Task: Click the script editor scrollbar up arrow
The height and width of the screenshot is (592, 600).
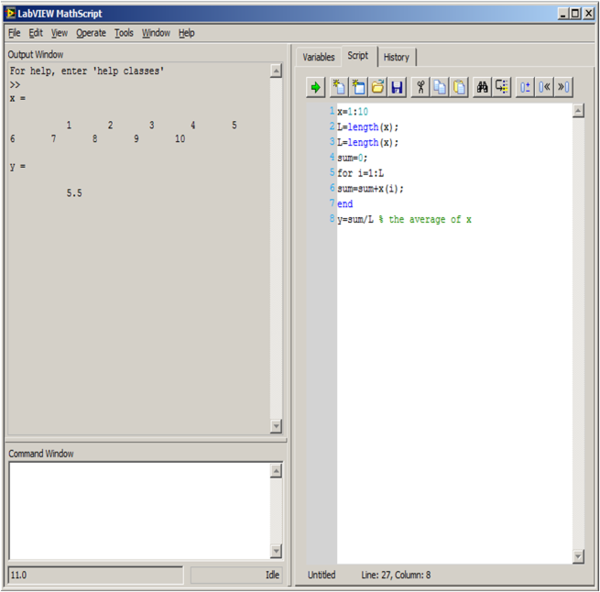Action: click(x=578, y=111)
